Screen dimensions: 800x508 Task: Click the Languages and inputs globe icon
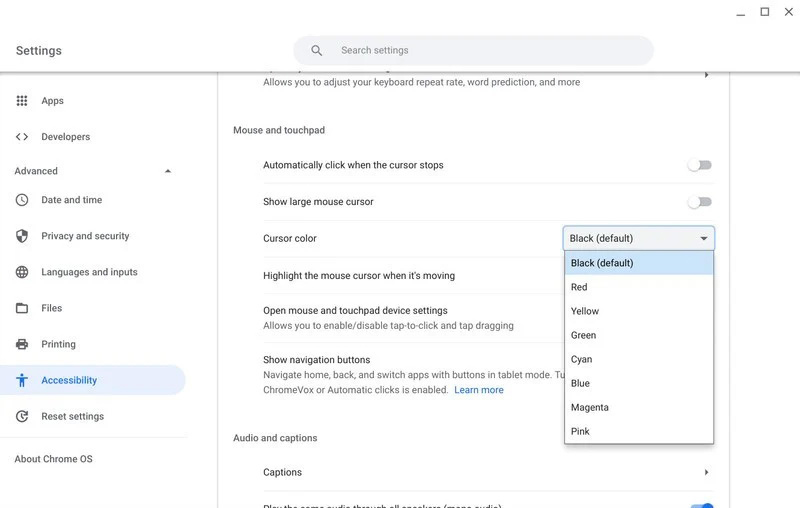coord(22,272)
